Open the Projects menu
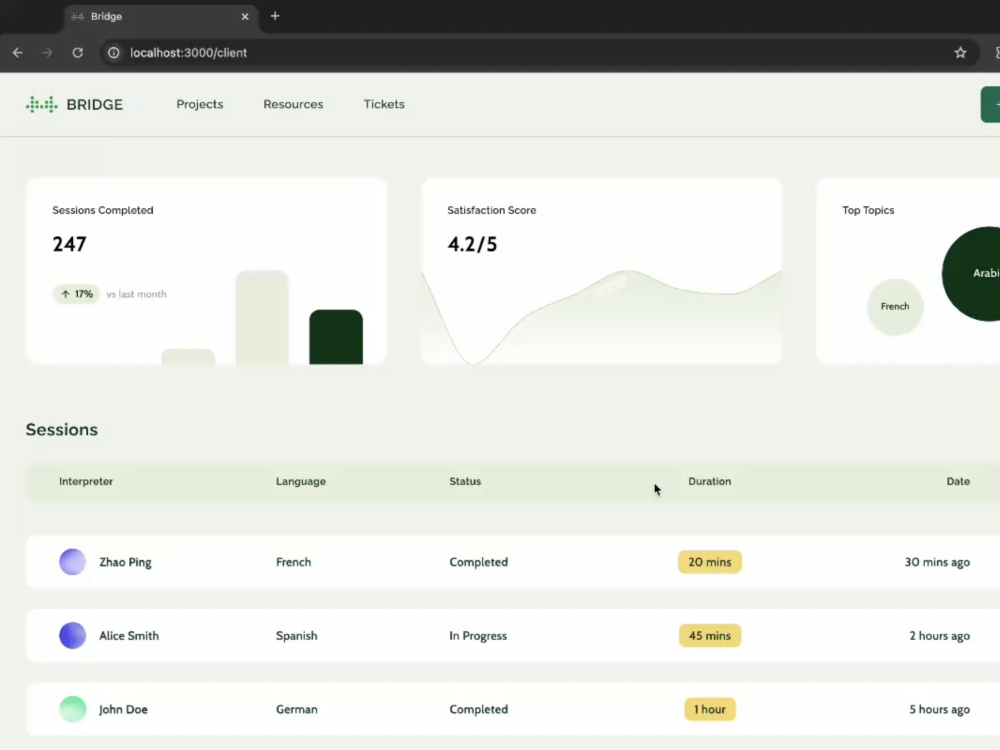Viewport: 1000px width, 750px height. point(200,104)
